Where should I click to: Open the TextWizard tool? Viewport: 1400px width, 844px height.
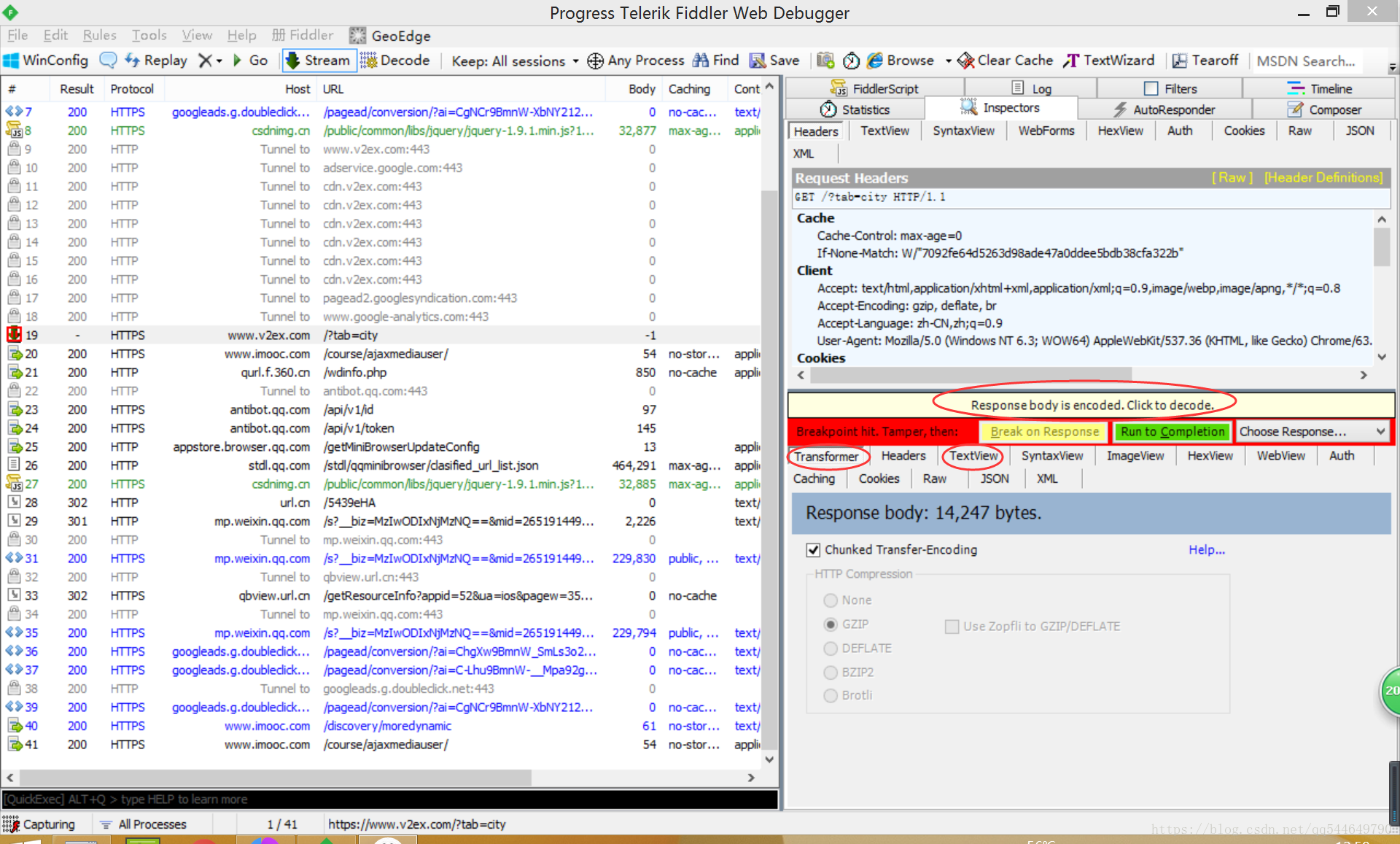1109,61
